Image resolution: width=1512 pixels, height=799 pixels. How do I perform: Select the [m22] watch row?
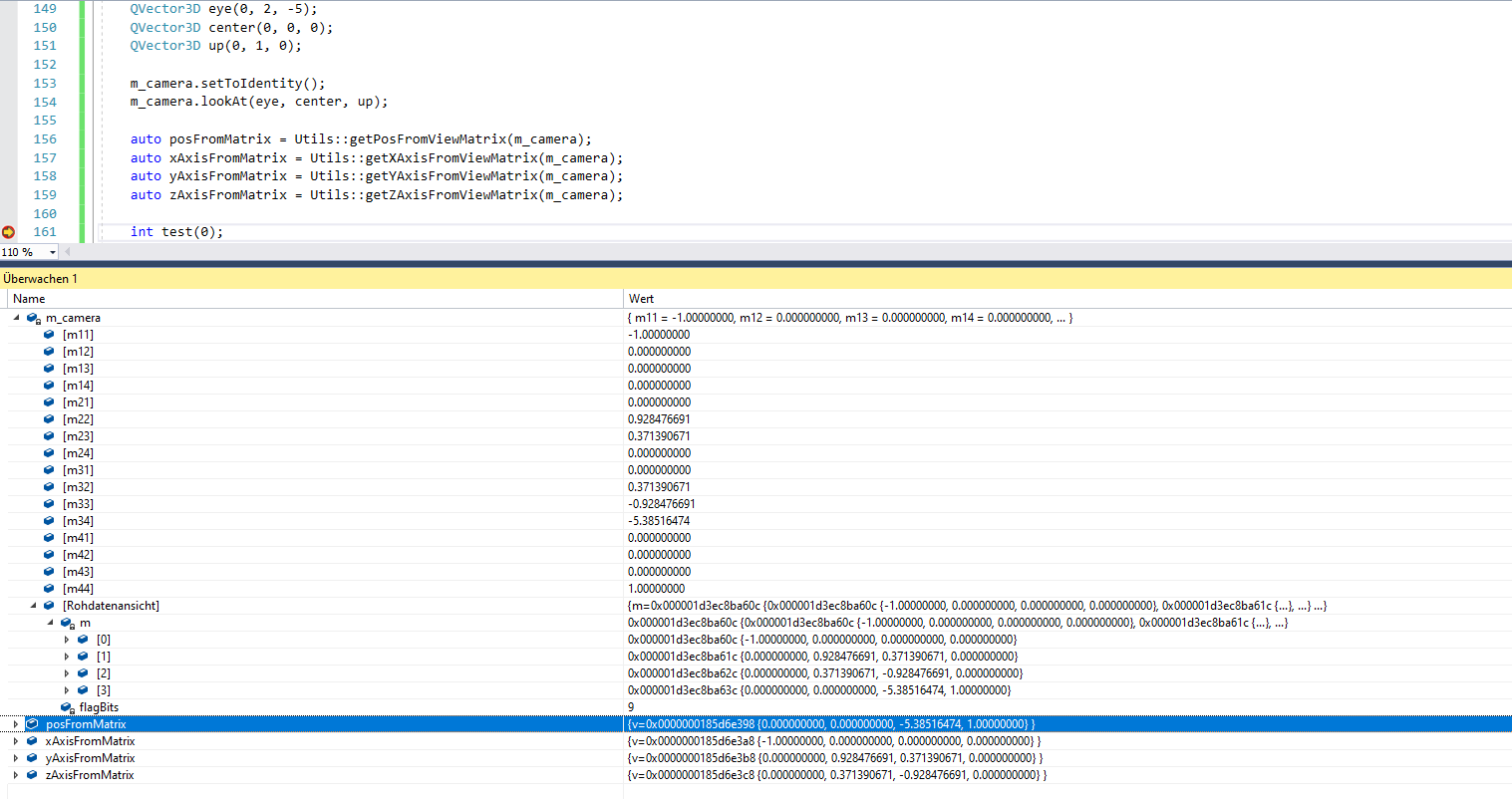point(78,419)
